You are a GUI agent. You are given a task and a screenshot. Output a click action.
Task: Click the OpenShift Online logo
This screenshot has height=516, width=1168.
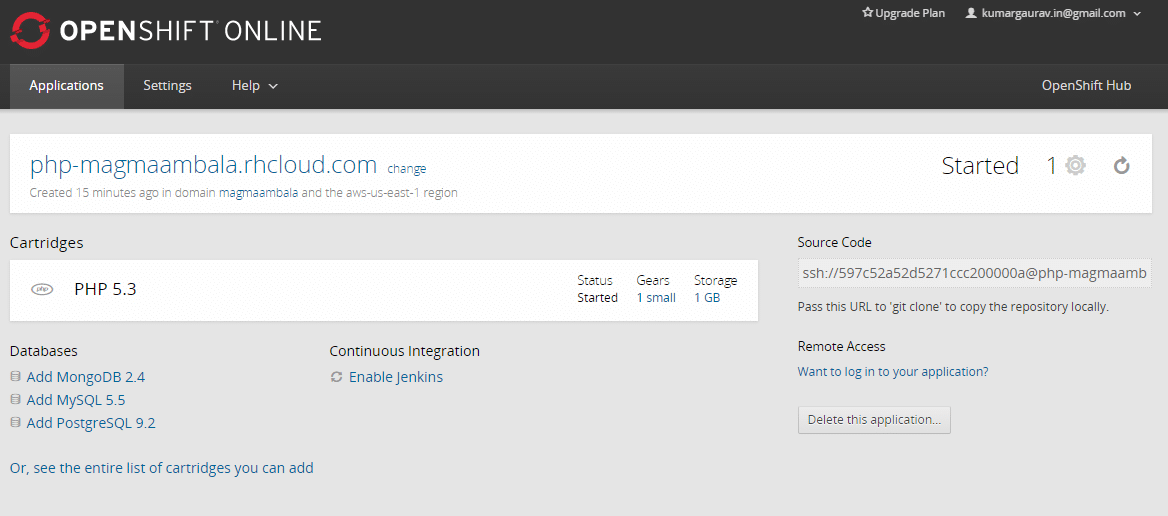coord(165,31)
